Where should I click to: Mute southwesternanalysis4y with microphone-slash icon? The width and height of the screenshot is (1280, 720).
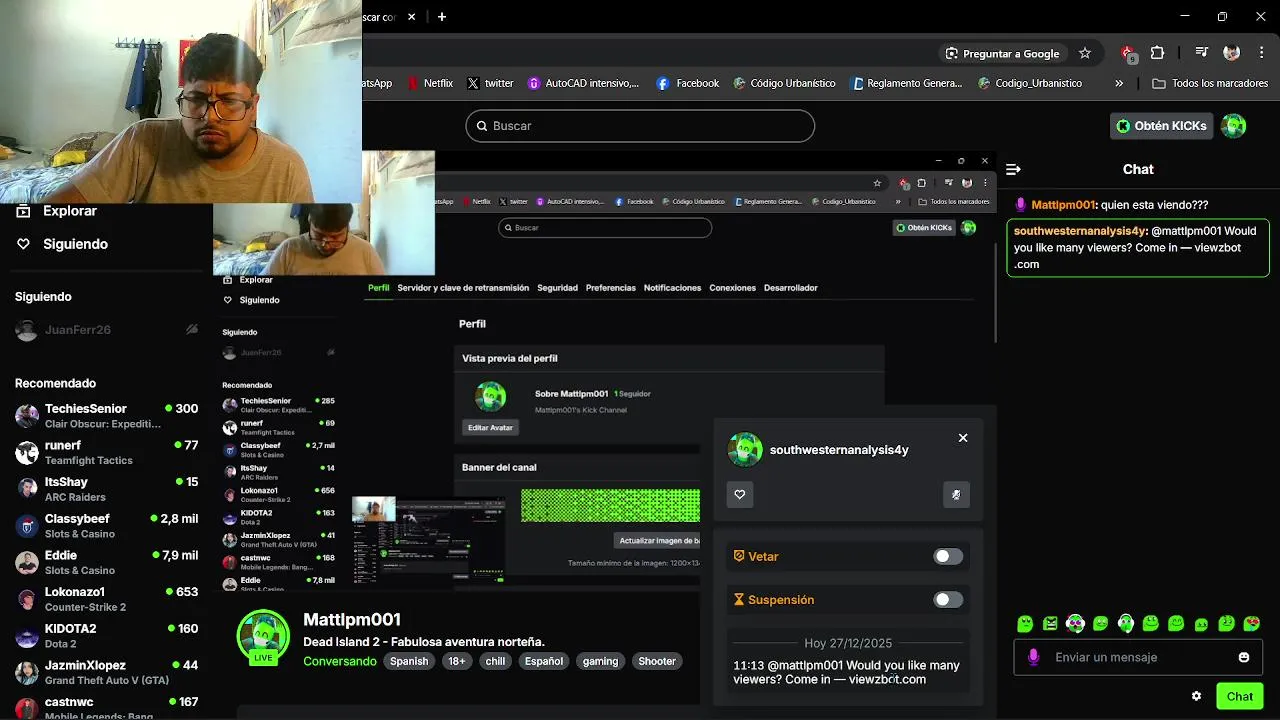click(956, 494)
